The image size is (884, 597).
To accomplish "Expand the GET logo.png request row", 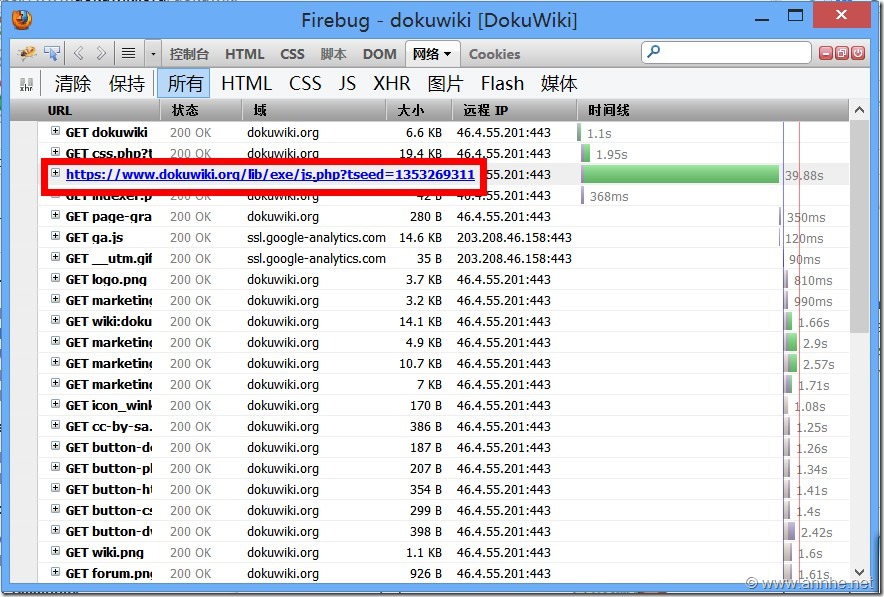I will point(56,279).
